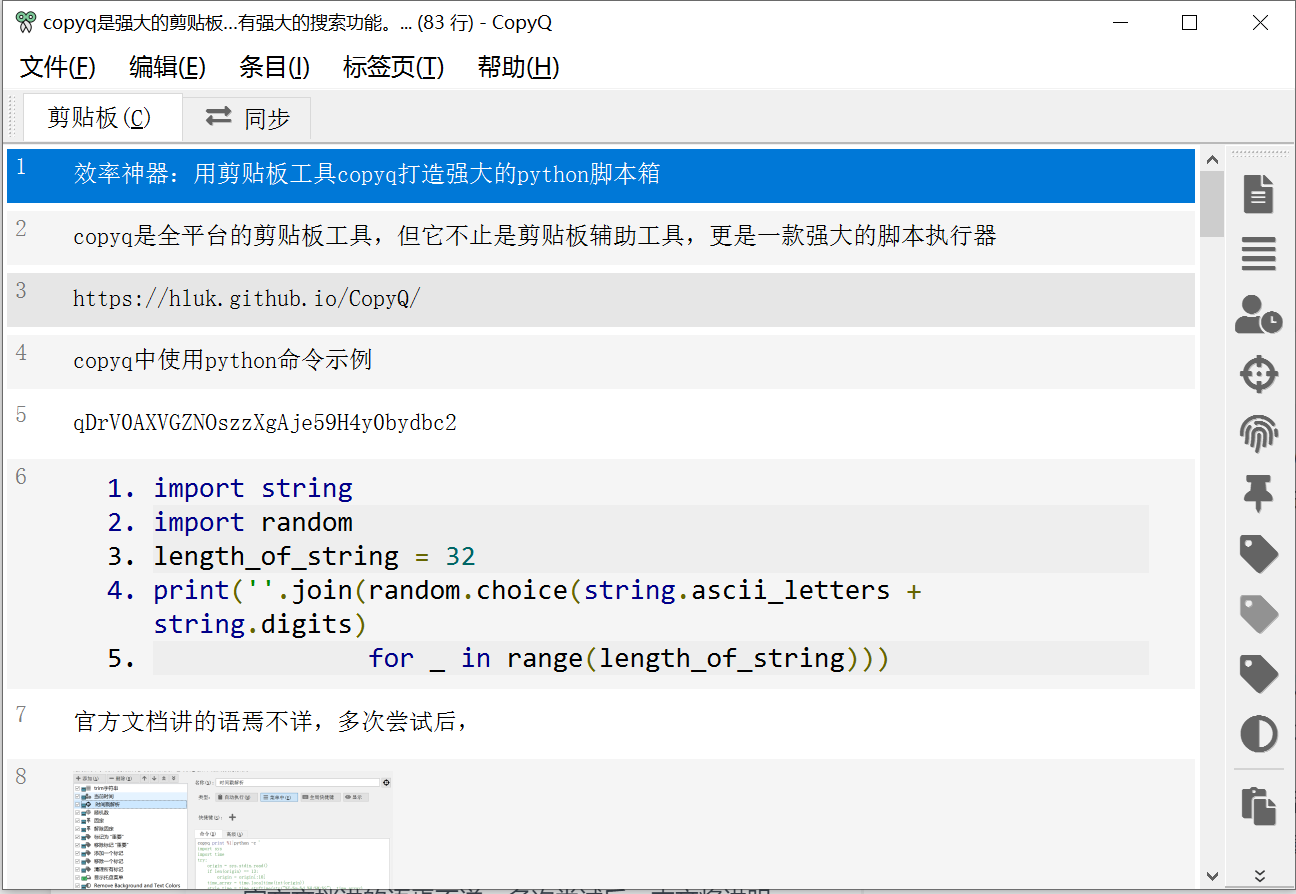
Task: Click the scrollbar up arrow
Action: (x=1212, y=160)
